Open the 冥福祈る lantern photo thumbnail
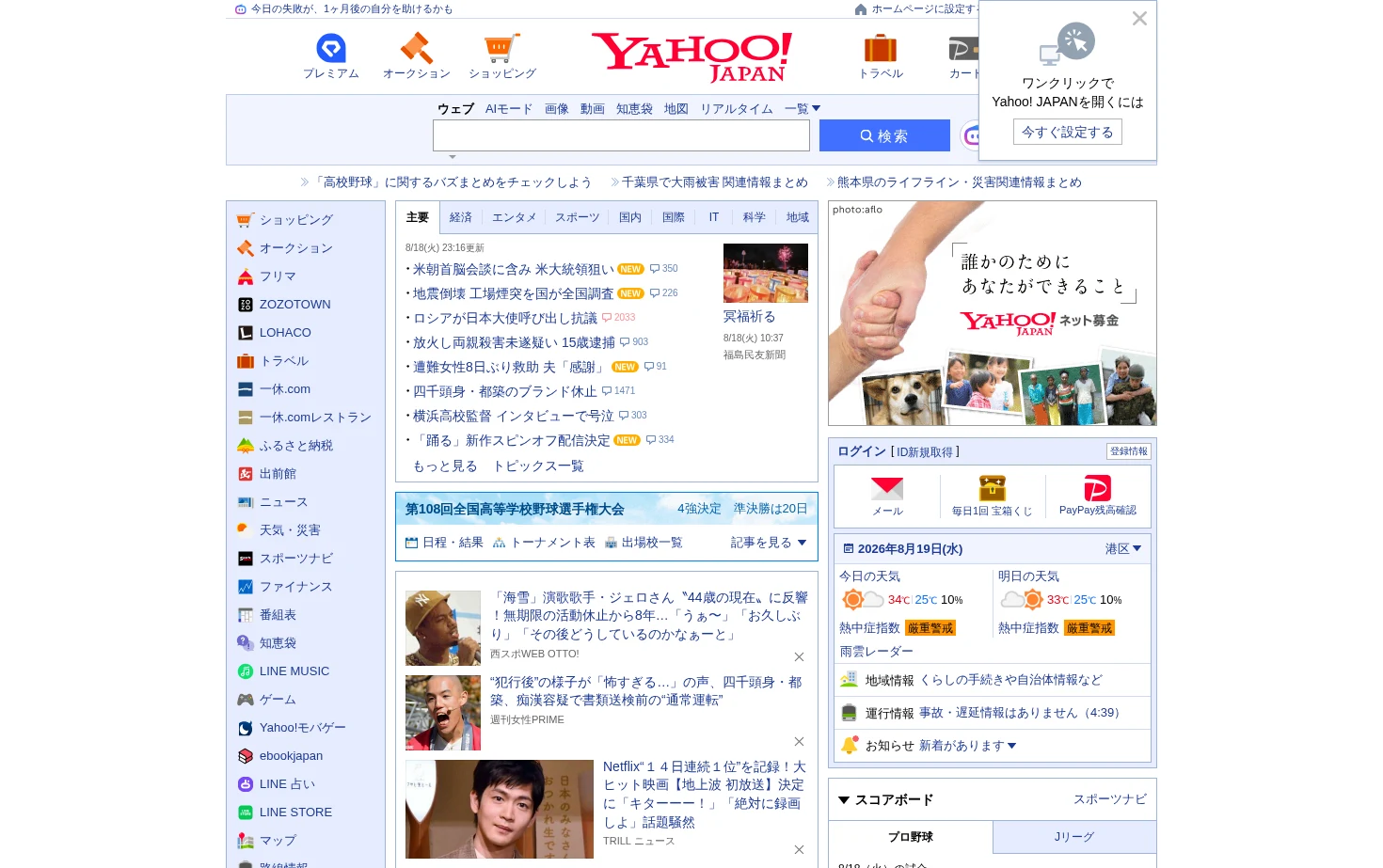Screen dimensions: 1383x868 [x=766, y=273]
